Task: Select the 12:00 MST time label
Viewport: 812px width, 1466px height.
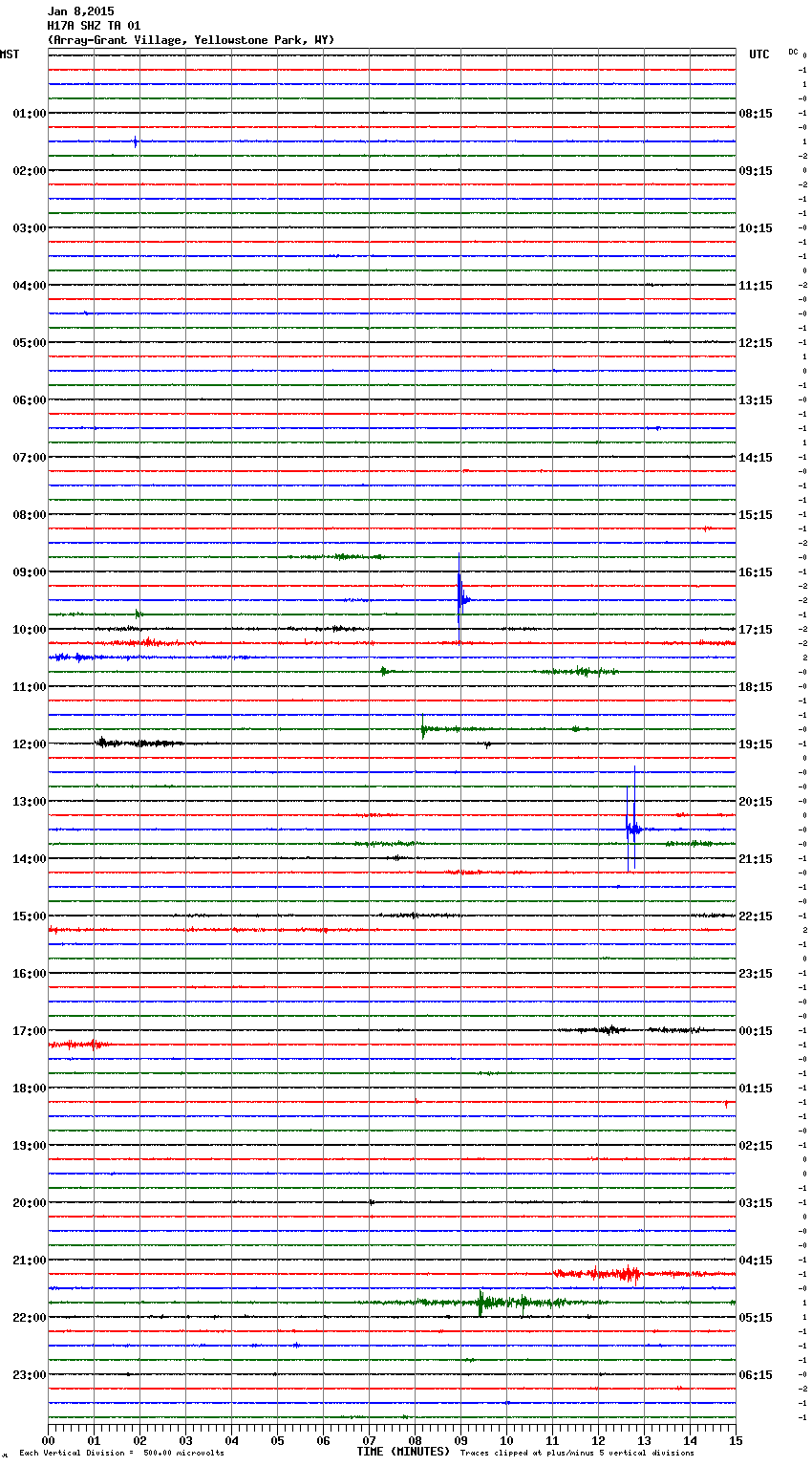Action: tap(29, 744)
